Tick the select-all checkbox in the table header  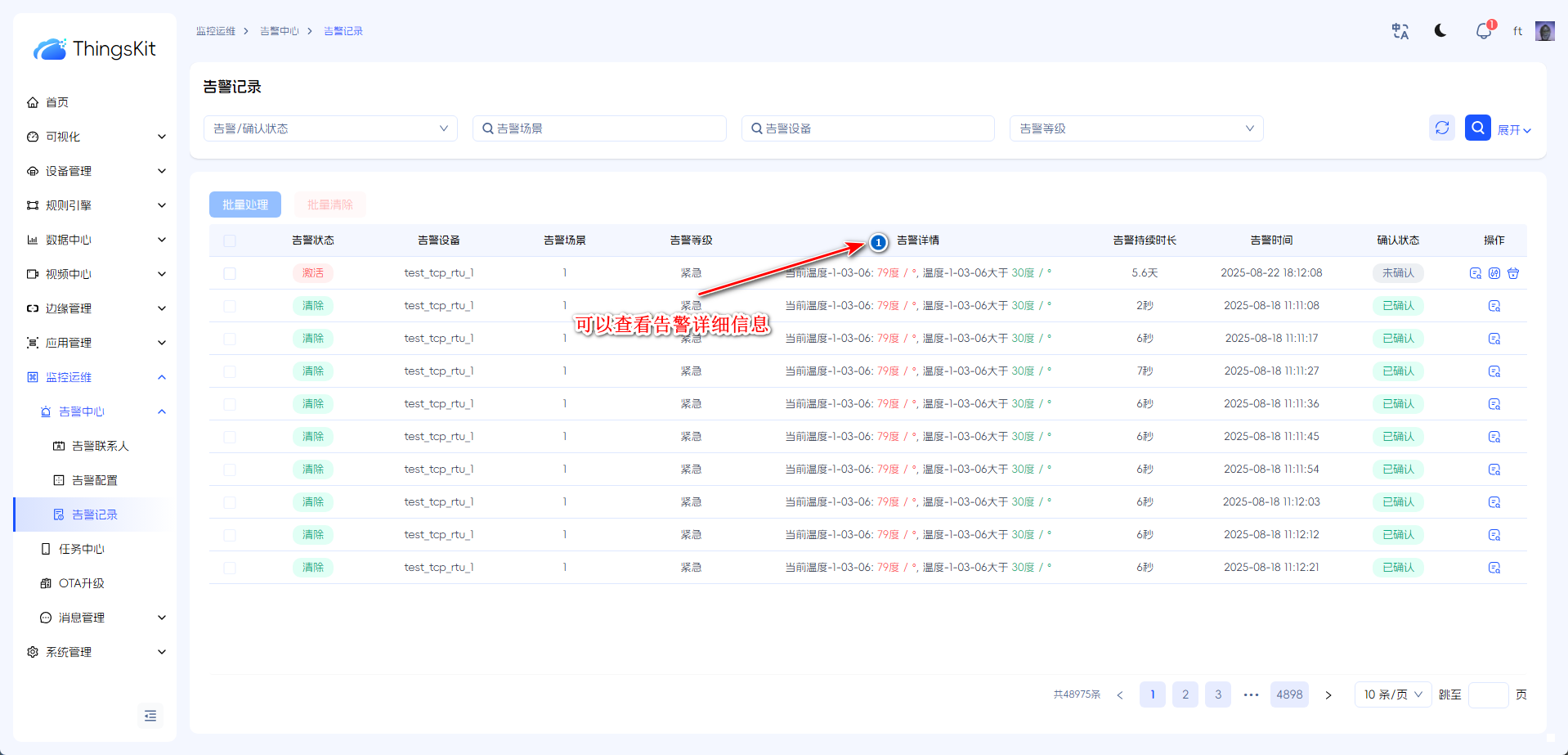(x=230, y=240)
